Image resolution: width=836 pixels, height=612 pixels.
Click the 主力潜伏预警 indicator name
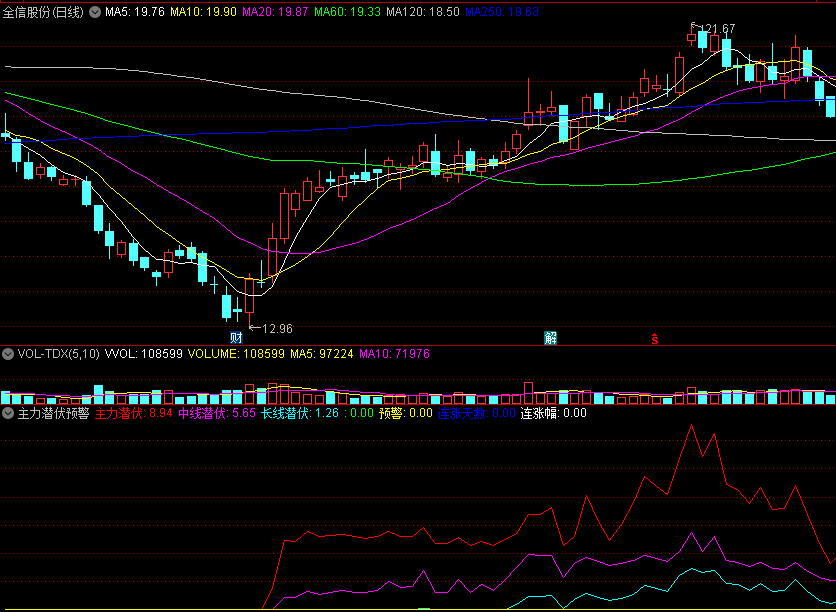point(53,413)
